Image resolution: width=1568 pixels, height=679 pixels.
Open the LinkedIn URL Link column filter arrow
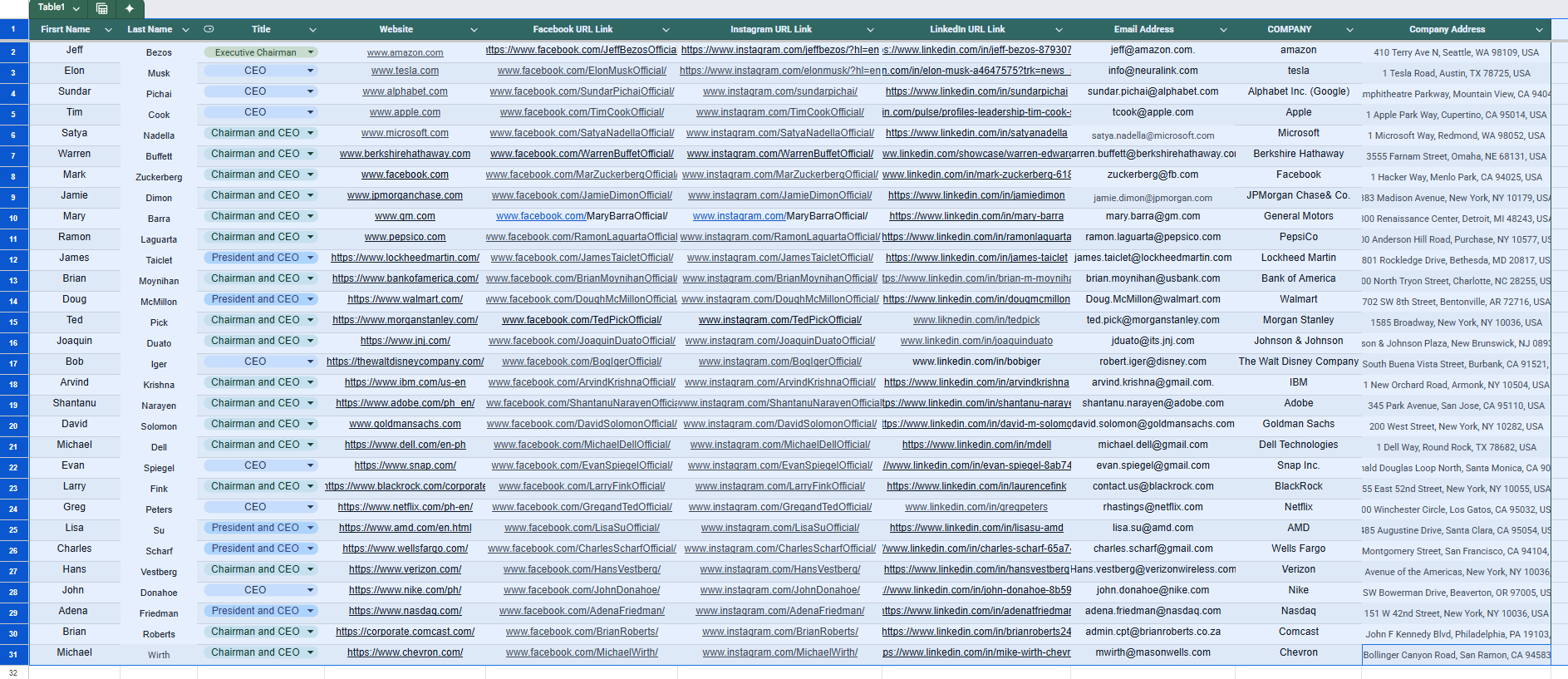1059,30
